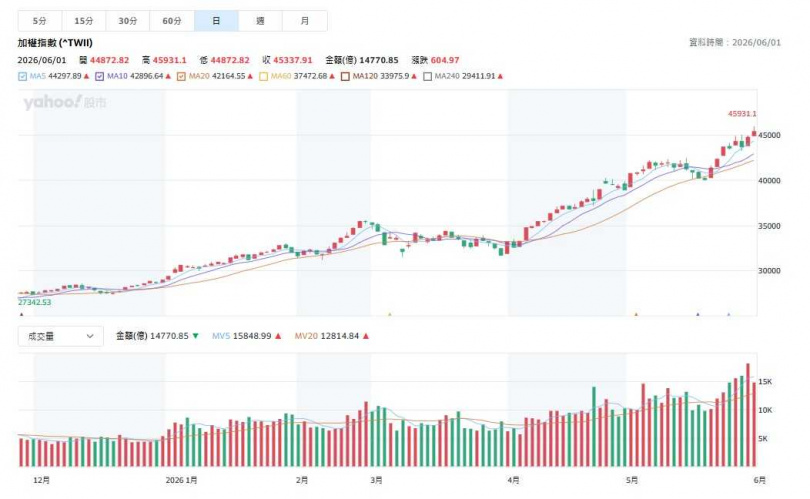The image size is (810, 499).
Task: Enable the MA240 moving average checkbox
Action: point(427,76)
